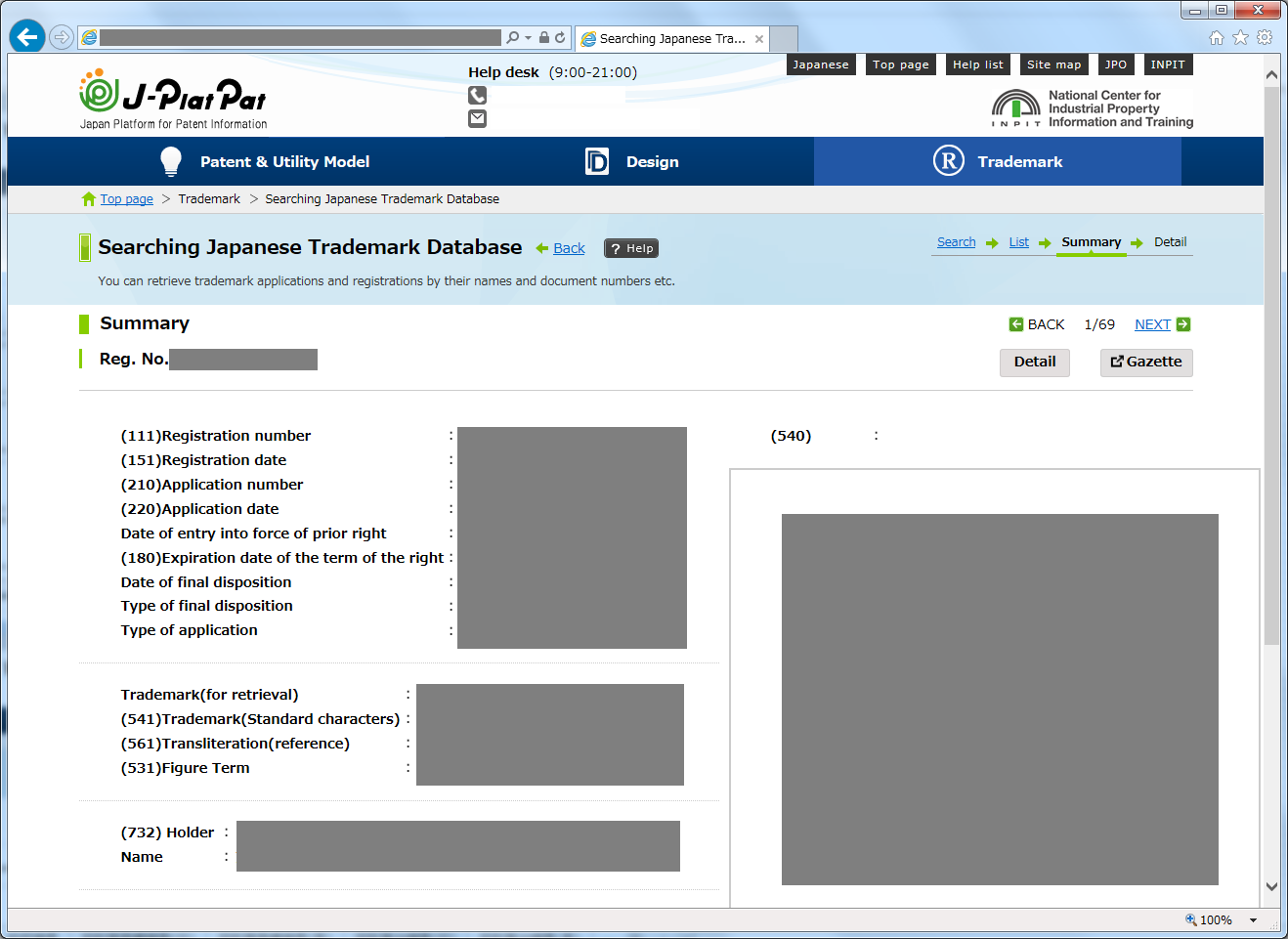This screenshot has height=939, width=1288.
Task: Switch site language to Japanese
Action: click(821, 64)
